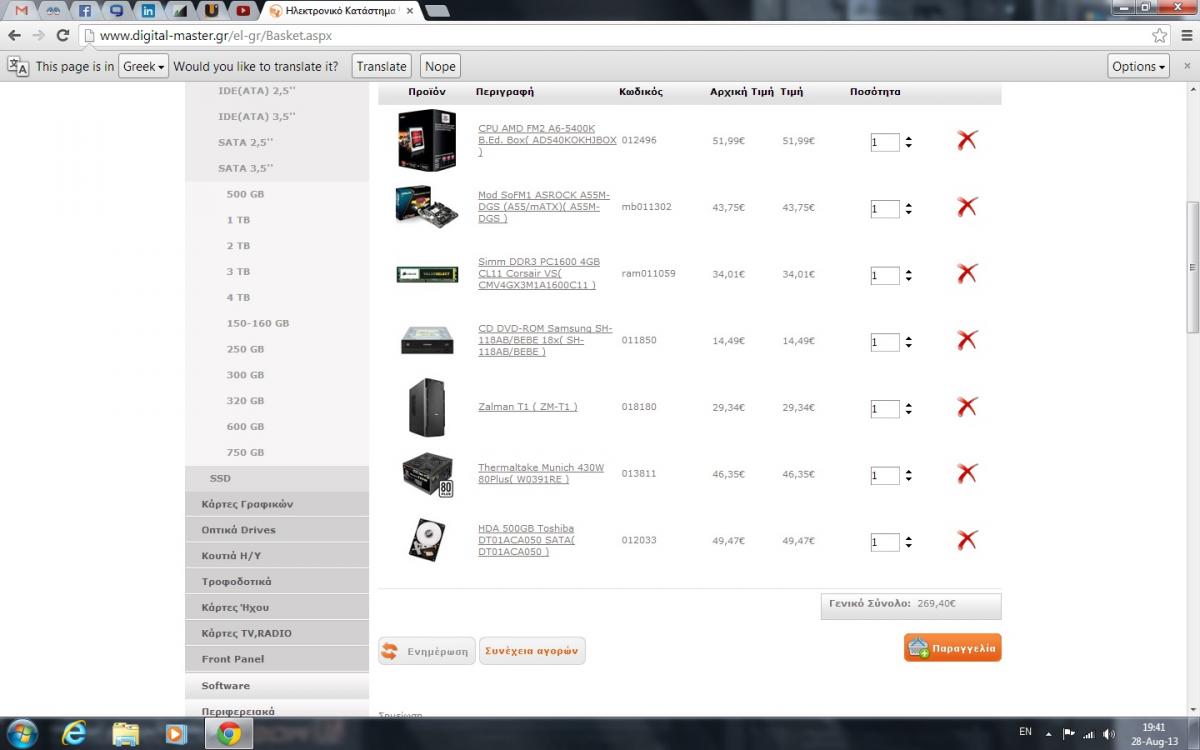Viewport: 1200px width, 750px height.
Task: Open Front Panel sidebar category
Action: pos(233,659)
